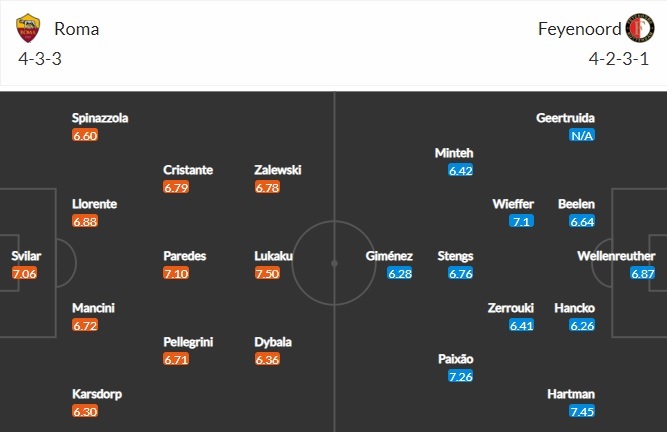Image resolution: width=667 pixels, height=432 pixels.
Task: Select goalkeeper Svilar
Action: (26, 256)
